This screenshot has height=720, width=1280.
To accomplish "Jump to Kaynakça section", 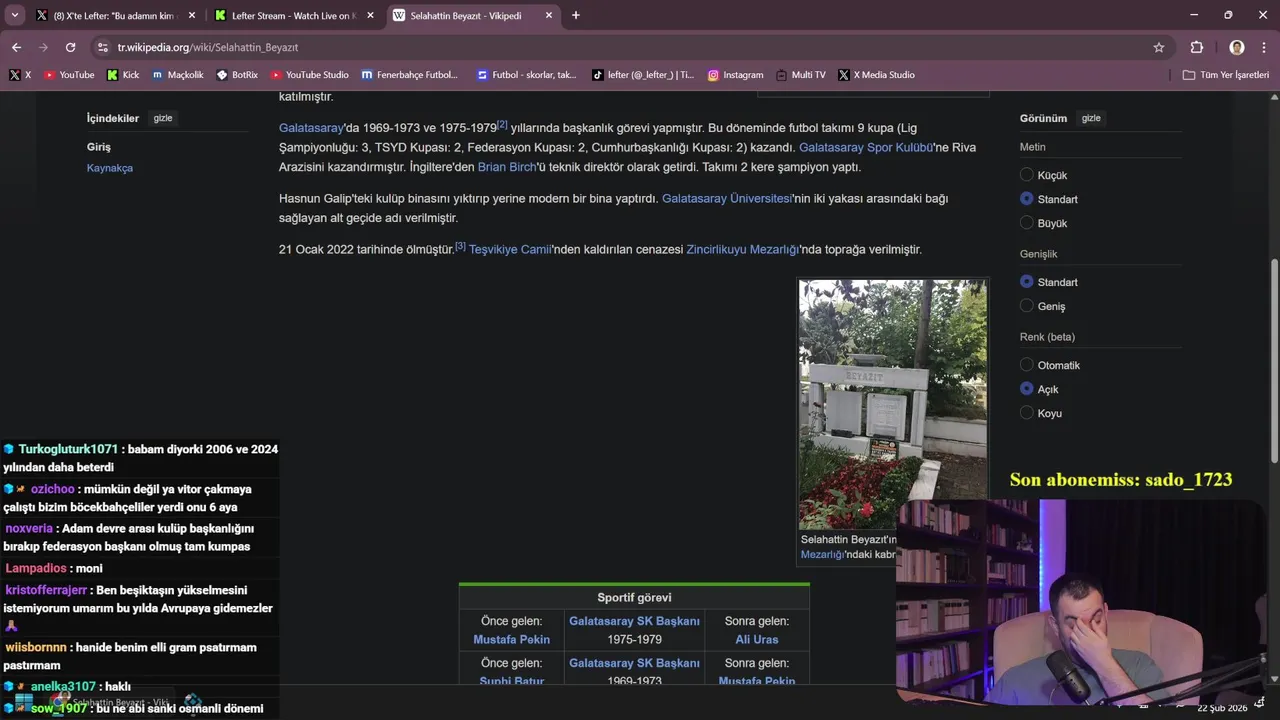I will tap(110, 168).
